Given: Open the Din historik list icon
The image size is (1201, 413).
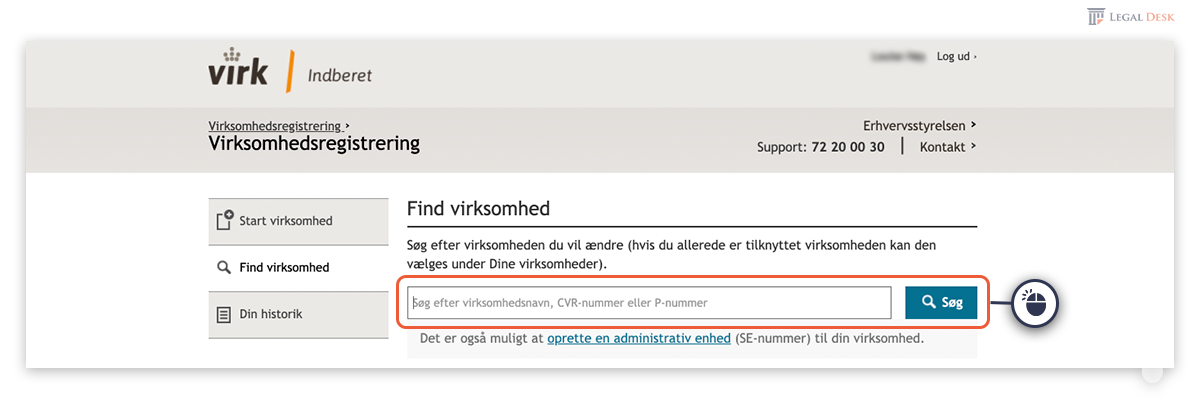Looking at the screenshot, I should [224, 314].
